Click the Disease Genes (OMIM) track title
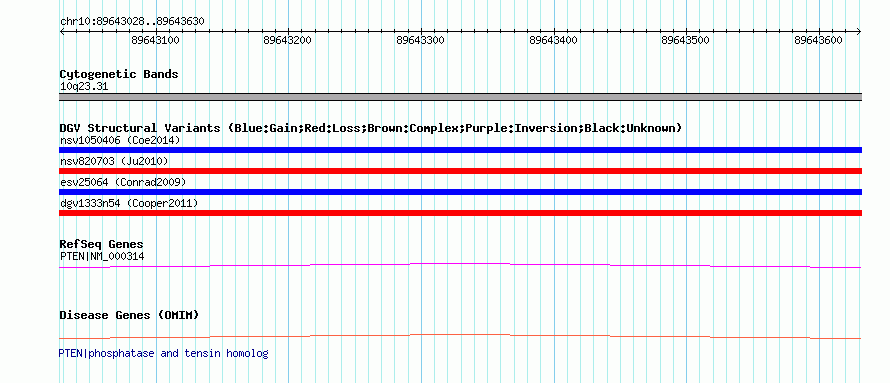 [129, 315]
